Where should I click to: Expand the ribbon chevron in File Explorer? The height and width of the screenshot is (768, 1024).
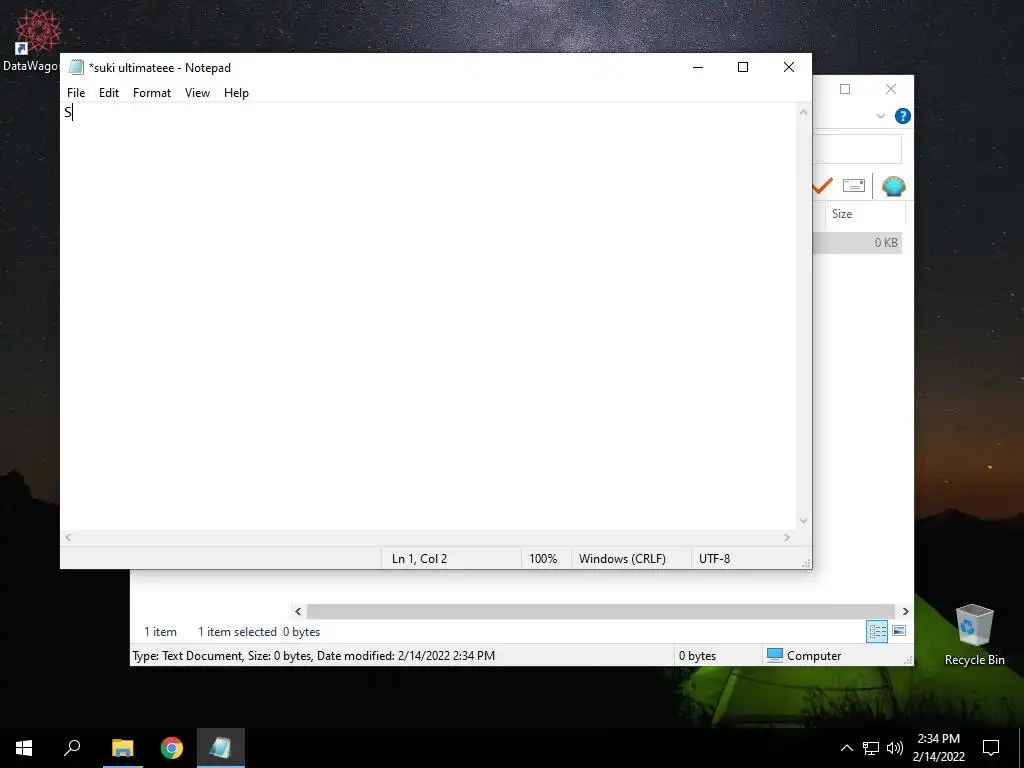click(880, 116)
